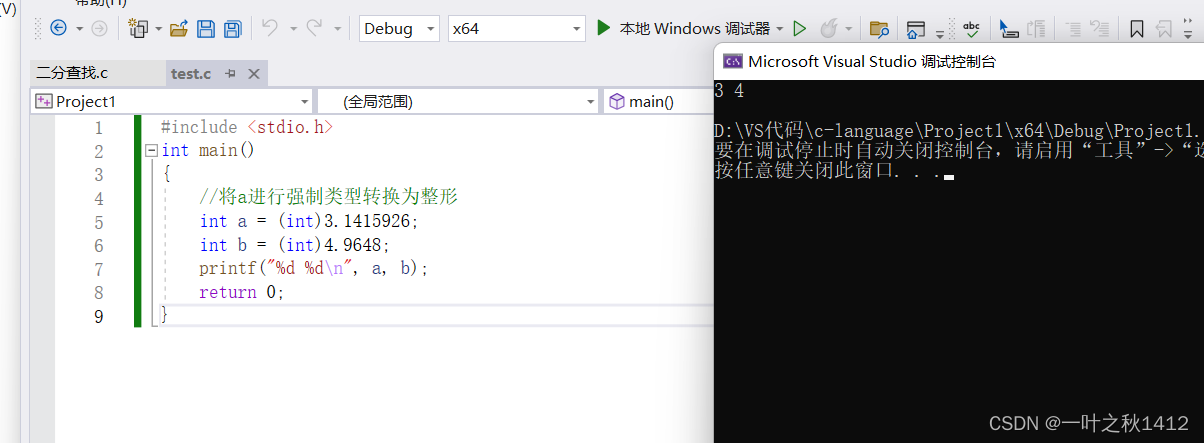
Task: Click the Project1 icon in navigation bar
Action: coord(43,101)
